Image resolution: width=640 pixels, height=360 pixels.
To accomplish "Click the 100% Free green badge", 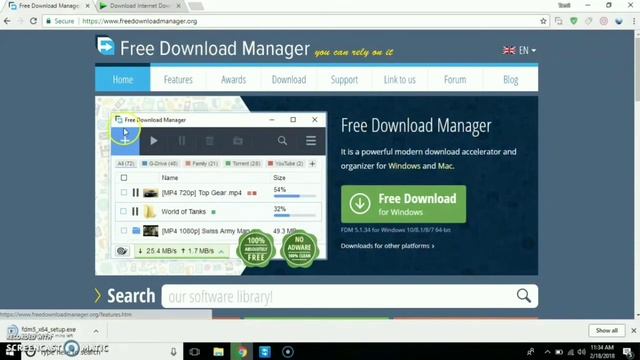I will 256,249.
